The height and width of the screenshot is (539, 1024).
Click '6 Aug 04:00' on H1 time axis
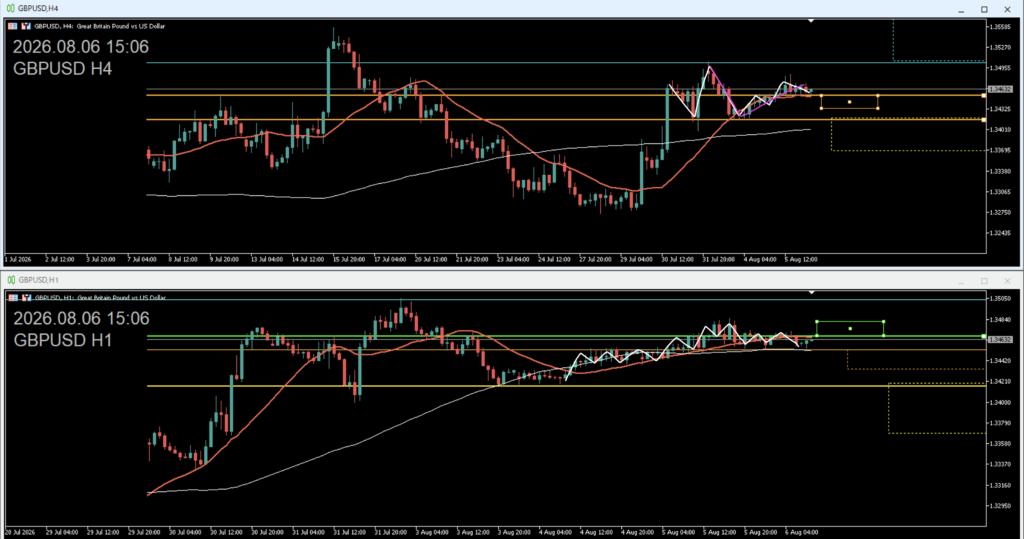coord(801,532)
